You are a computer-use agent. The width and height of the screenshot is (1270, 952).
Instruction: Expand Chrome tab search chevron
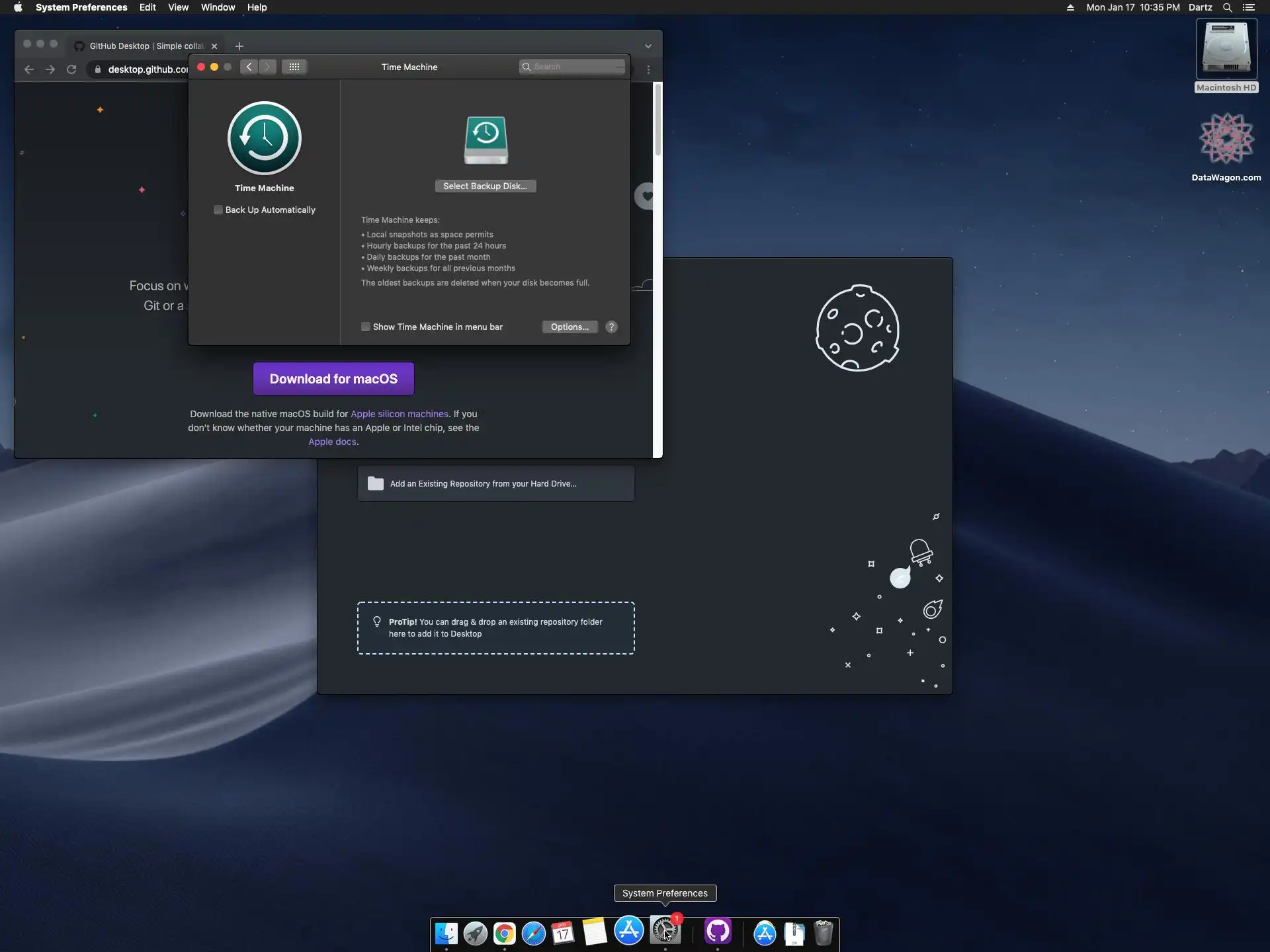(x=648, y=46)
